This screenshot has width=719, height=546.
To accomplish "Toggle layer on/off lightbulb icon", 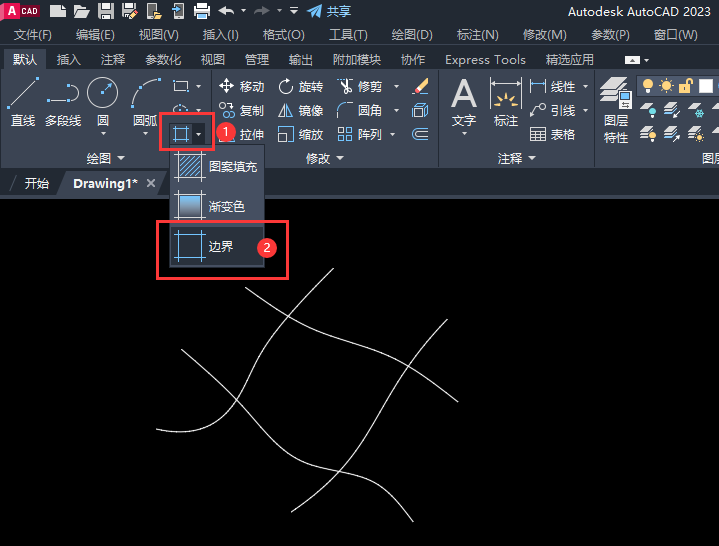I will pyautogui.click(x=647, y=86).
